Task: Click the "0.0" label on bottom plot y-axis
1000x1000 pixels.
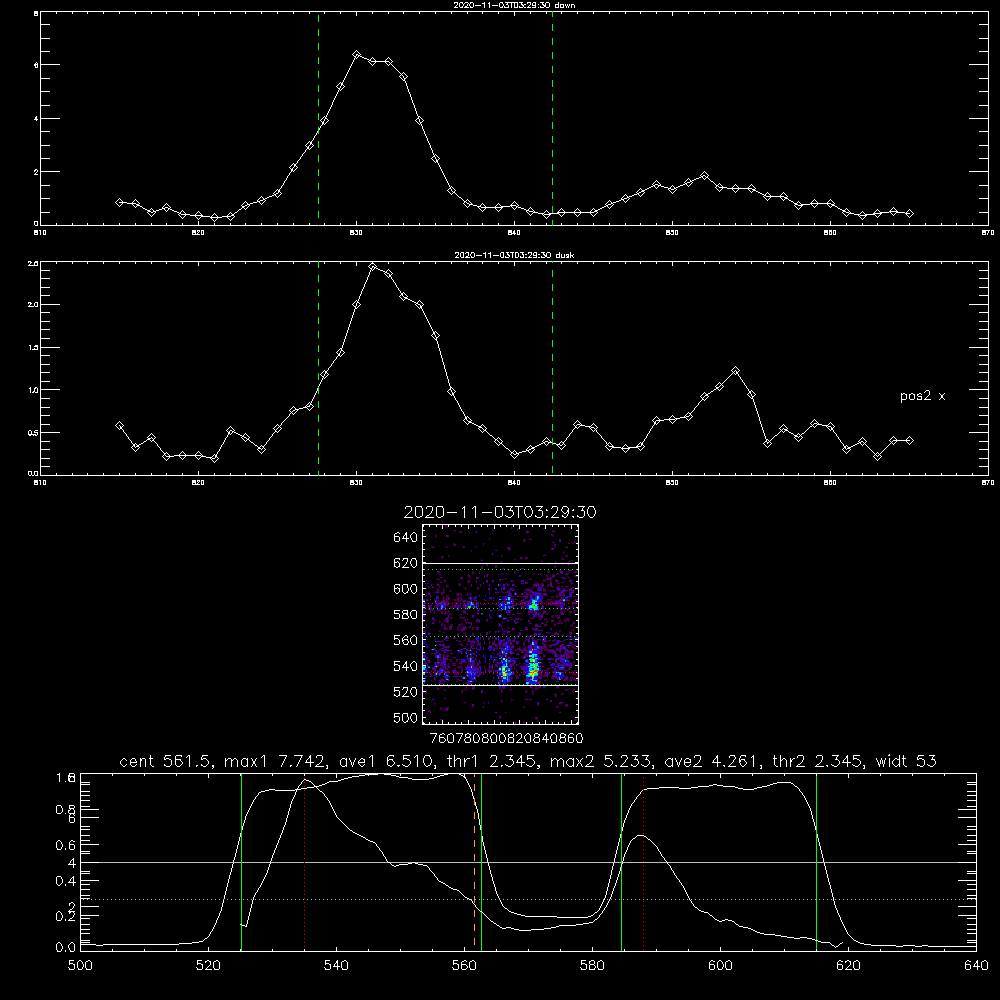Action: click(66, 948)
